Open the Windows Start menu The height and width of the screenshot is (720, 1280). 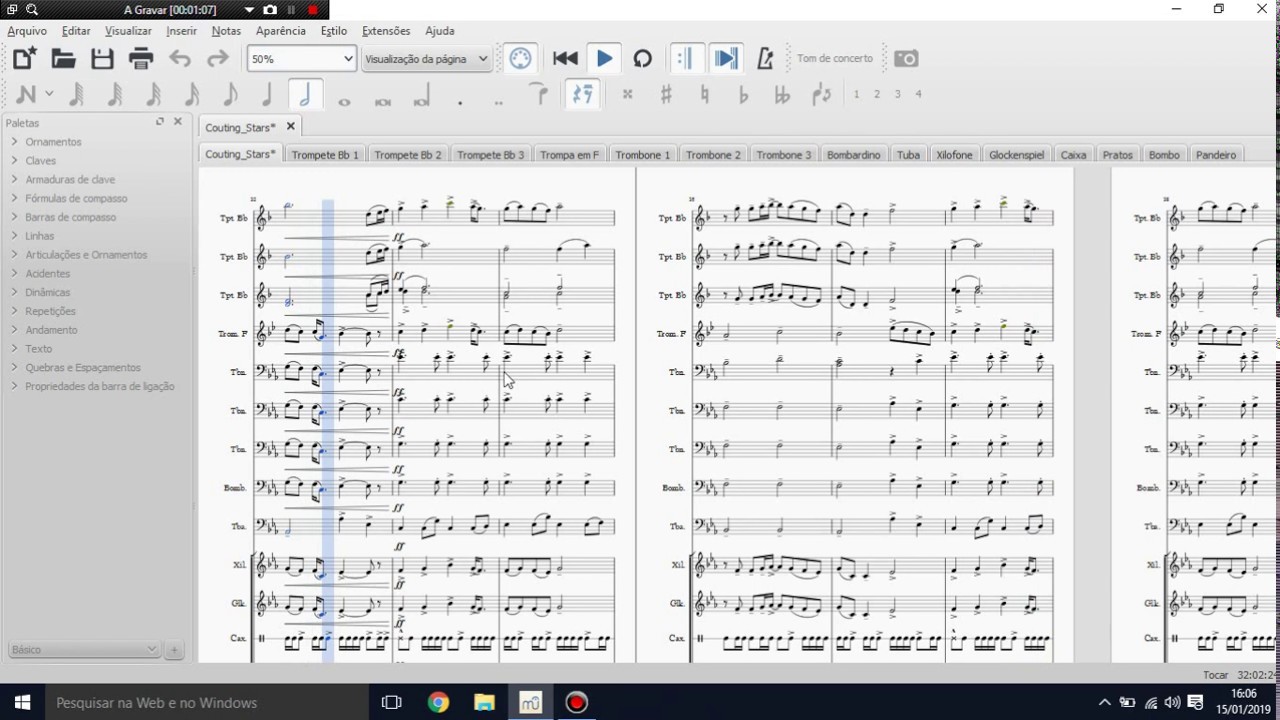[22, 702]
